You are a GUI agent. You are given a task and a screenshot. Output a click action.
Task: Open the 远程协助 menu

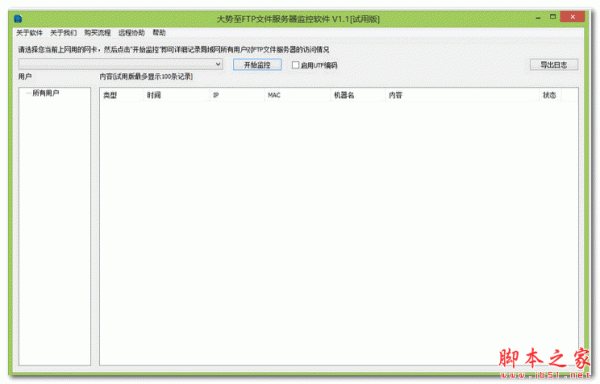[132, 33]
